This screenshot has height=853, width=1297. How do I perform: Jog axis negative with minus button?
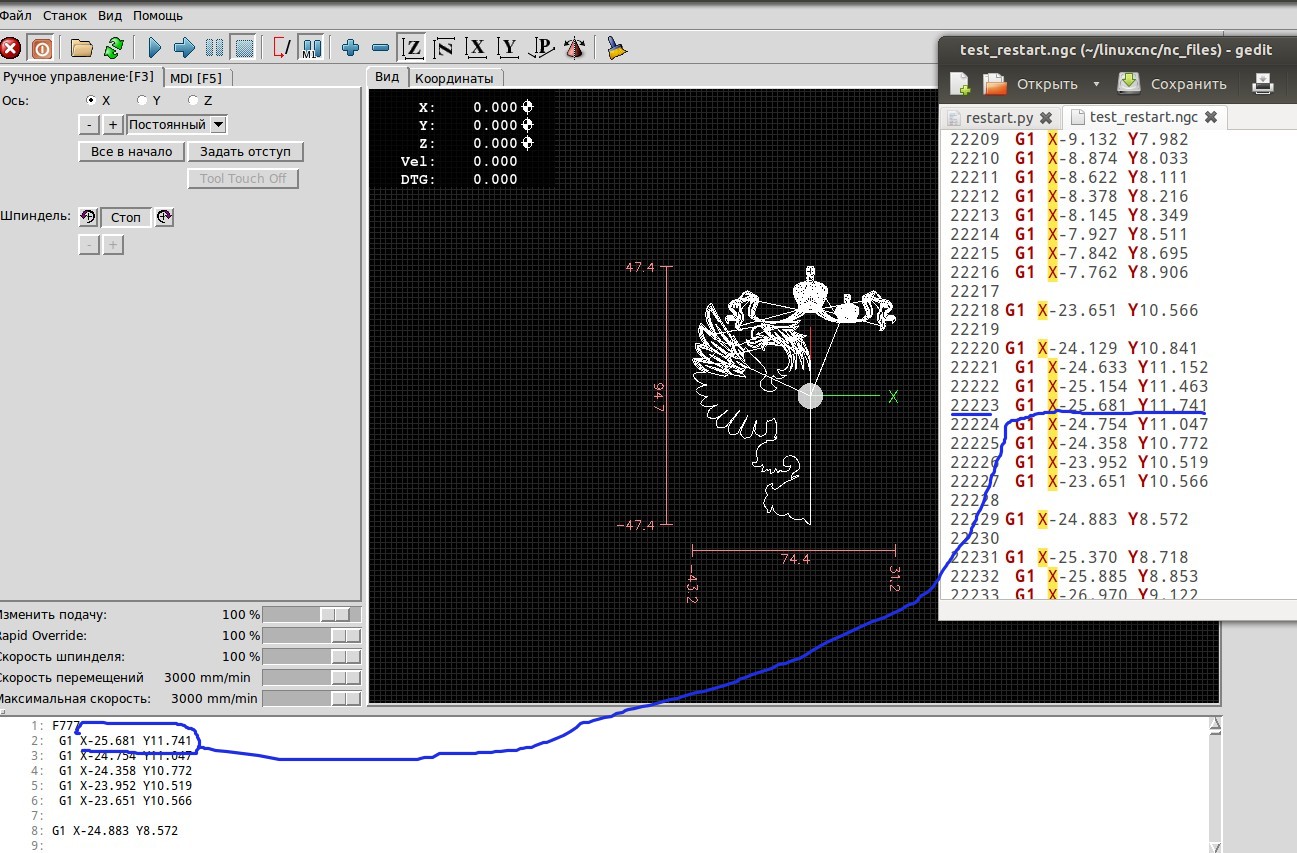click(x=89, y=125)
